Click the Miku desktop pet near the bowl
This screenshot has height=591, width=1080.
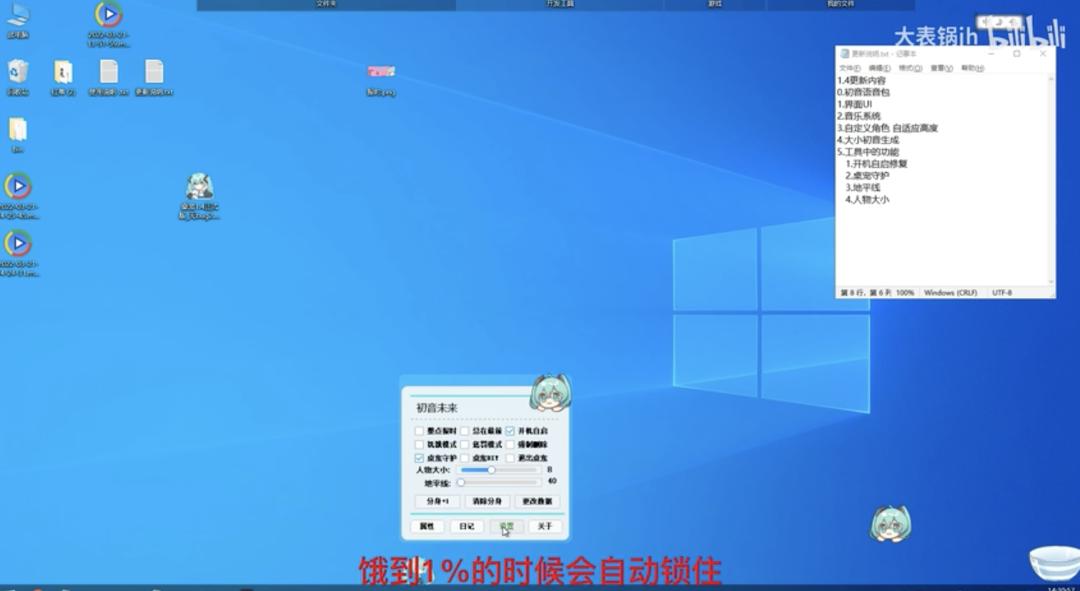pyautogui.click(x=890, y=523)
